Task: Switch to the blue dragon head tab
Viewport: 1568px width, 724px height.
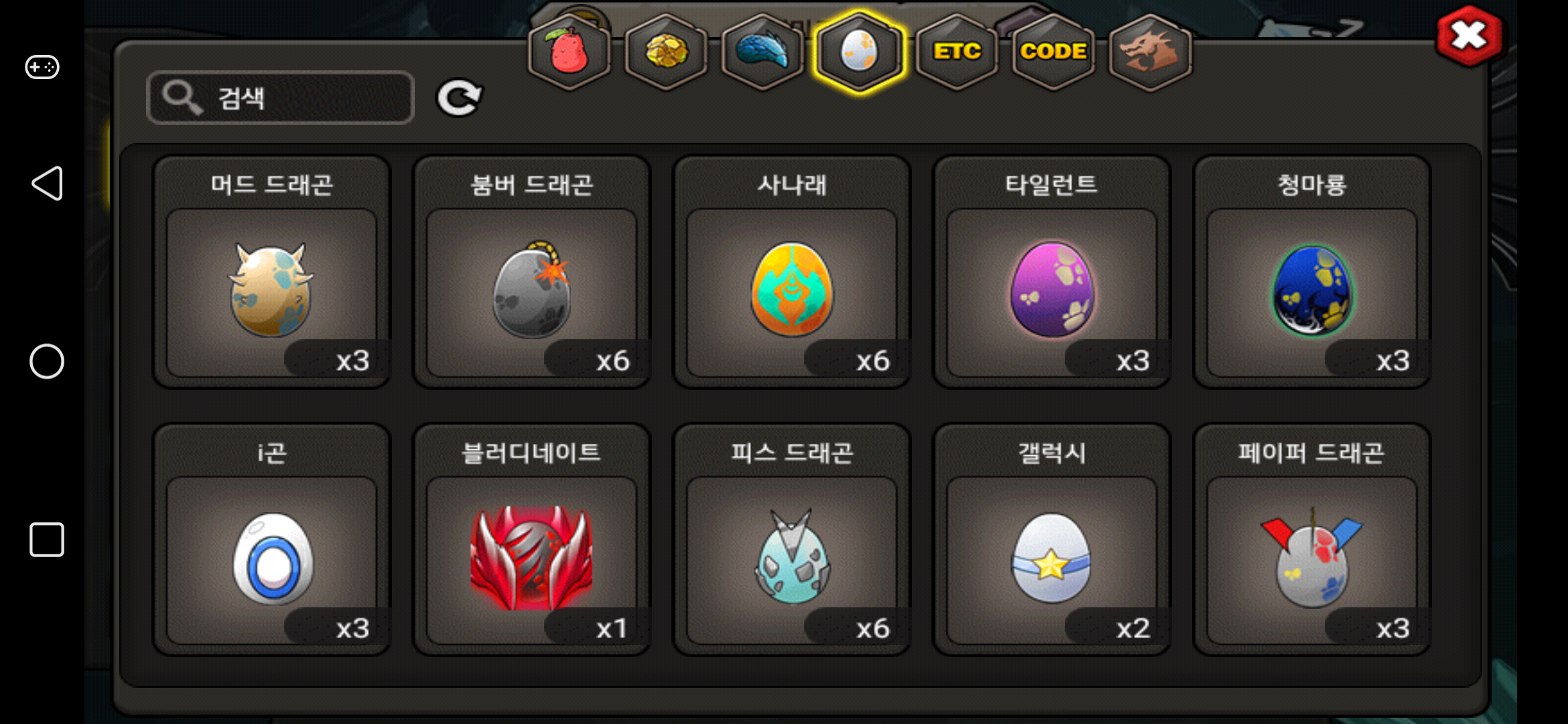Action: pyautogui.click(x=763, y=52)
